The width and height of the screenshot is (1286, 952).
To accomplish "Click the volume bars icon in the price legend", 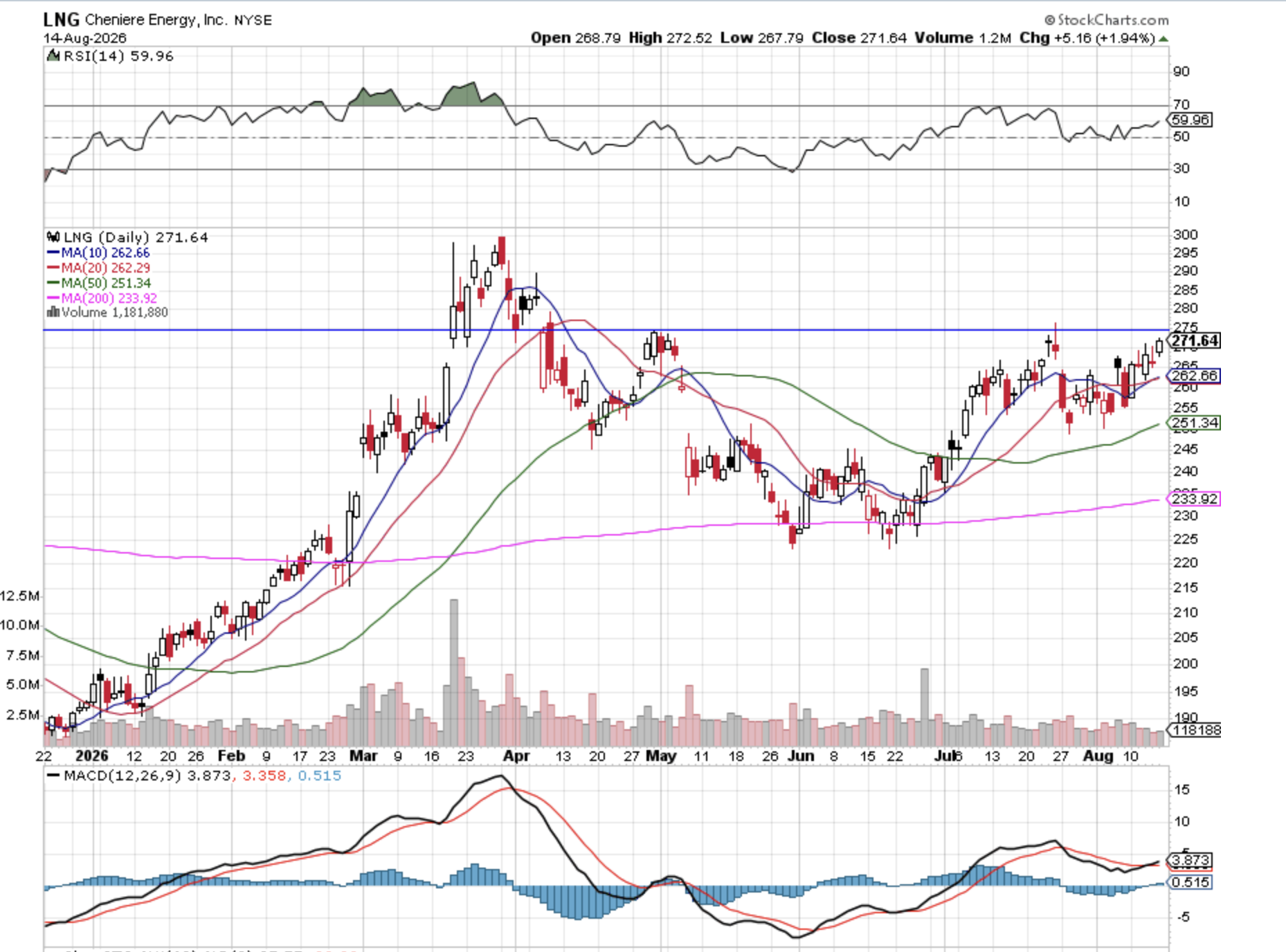I will coord(53,312).
